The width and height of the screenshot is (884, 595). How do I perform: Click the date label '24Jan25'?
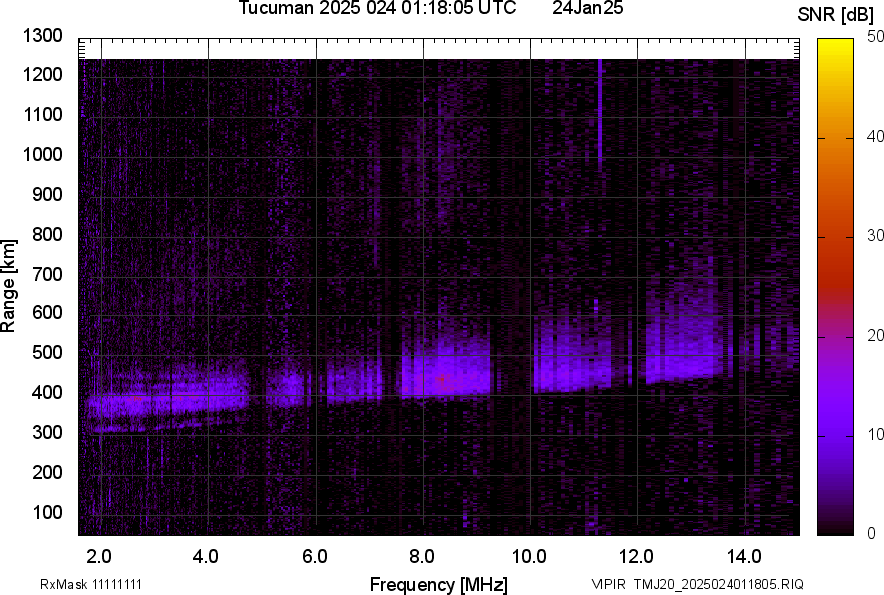pos(587,8)
